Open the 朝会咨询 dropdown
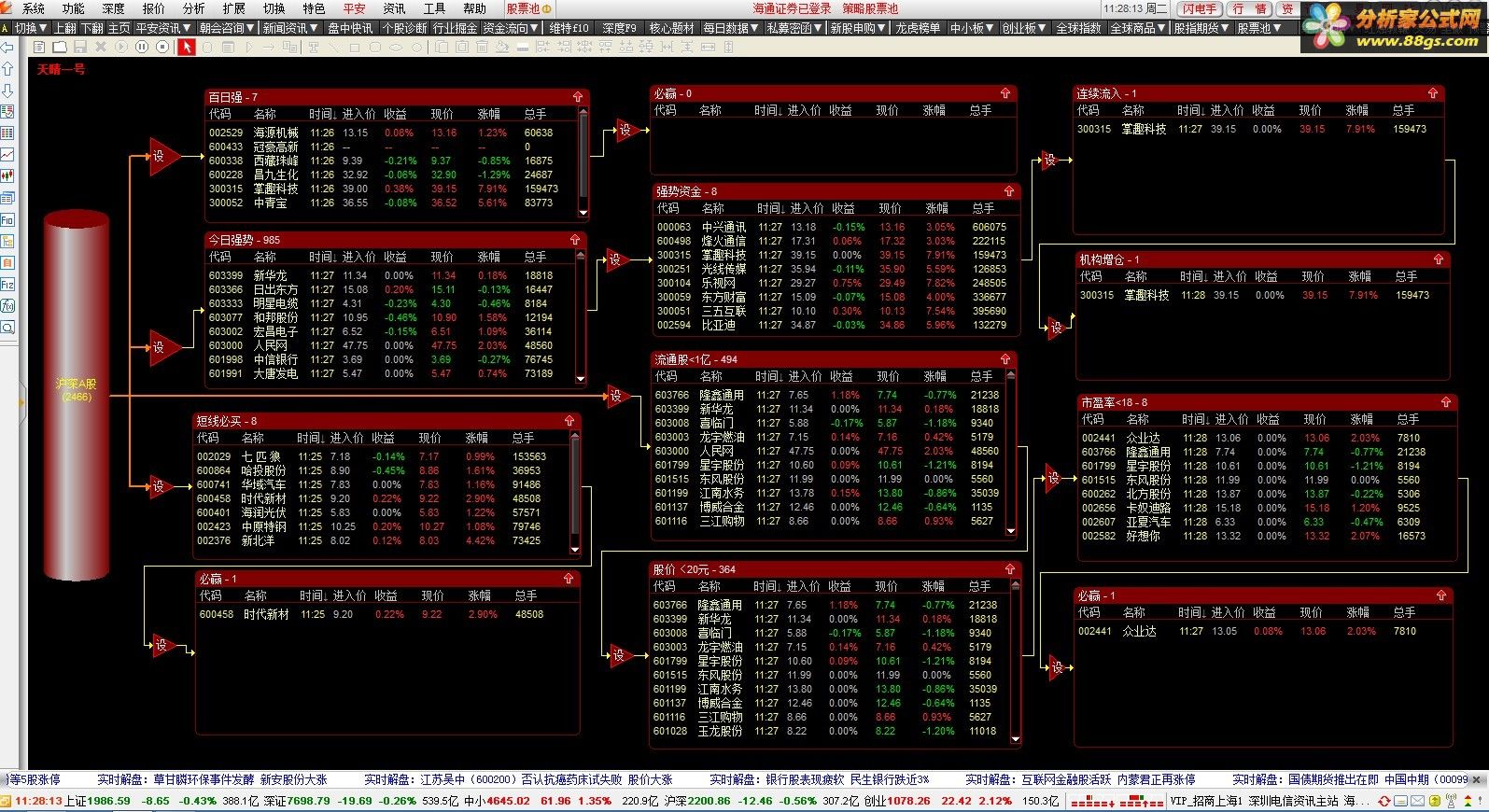Viewport: 1489px width, 812px height. 227,28
